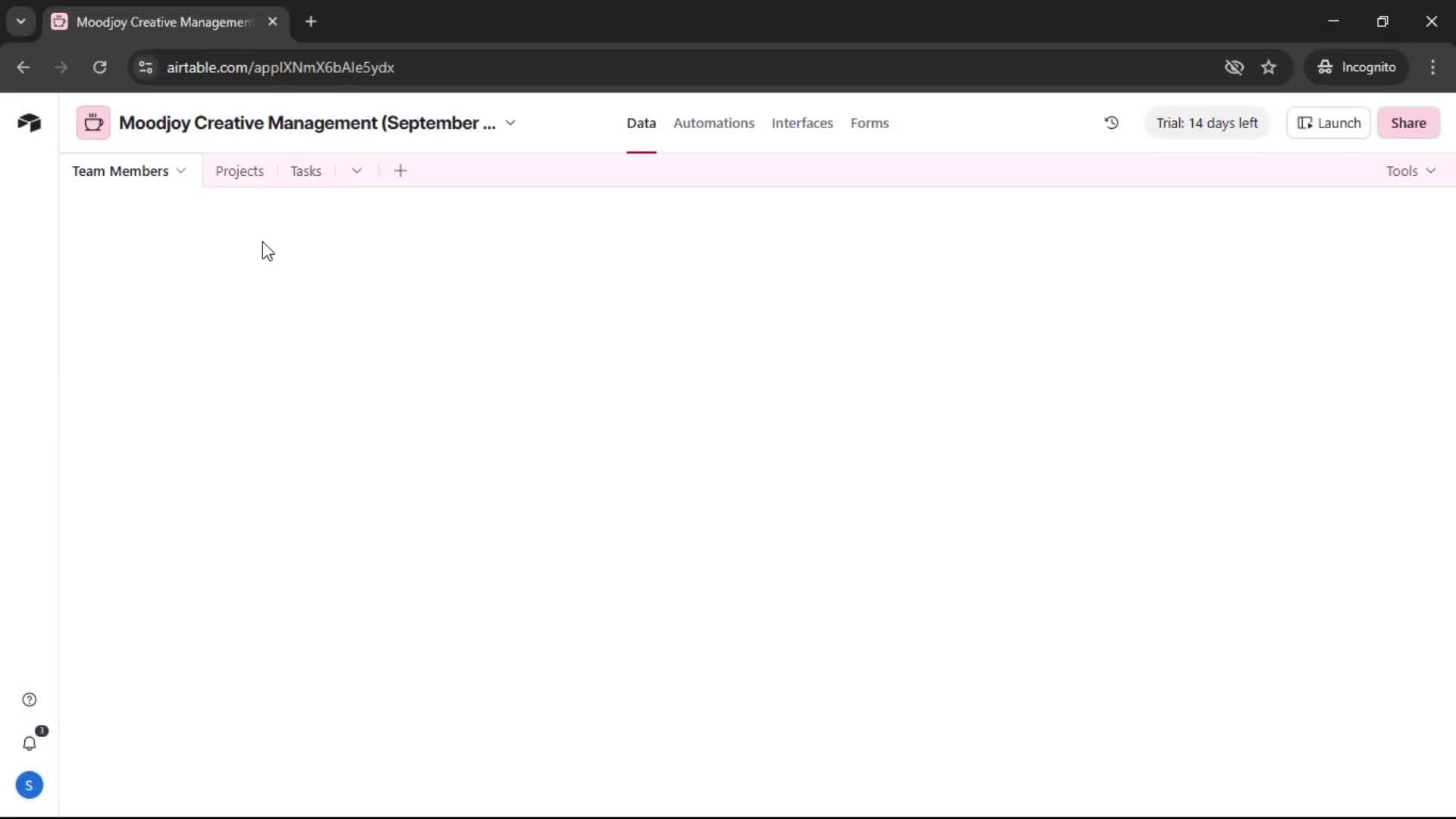Click the address bar URL

tap(281, 67)
